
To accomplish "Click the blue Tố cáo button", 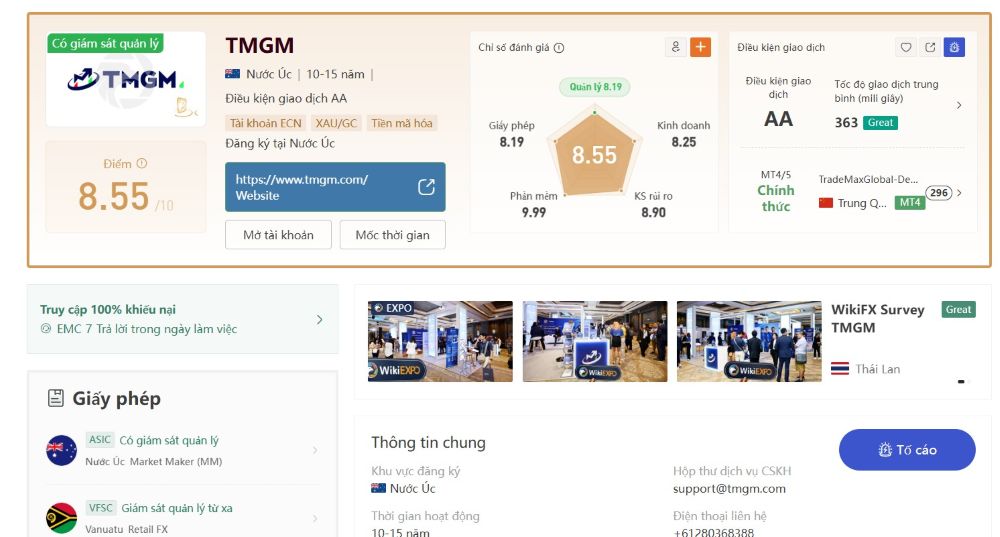I will tap(907, 450).
